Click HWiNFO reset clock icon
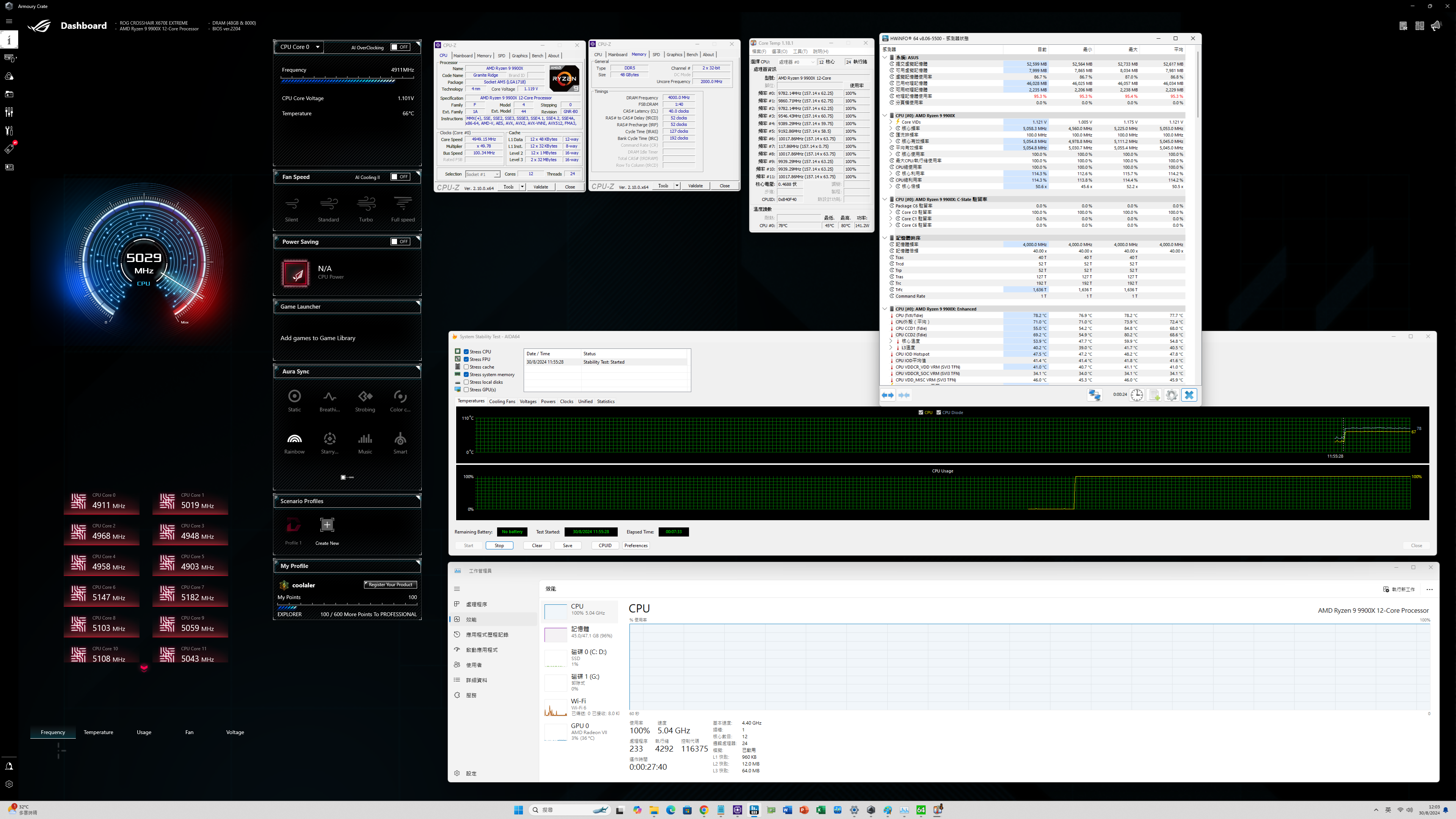Viewport: 1456px width, 819px height. click(1137, 395)
